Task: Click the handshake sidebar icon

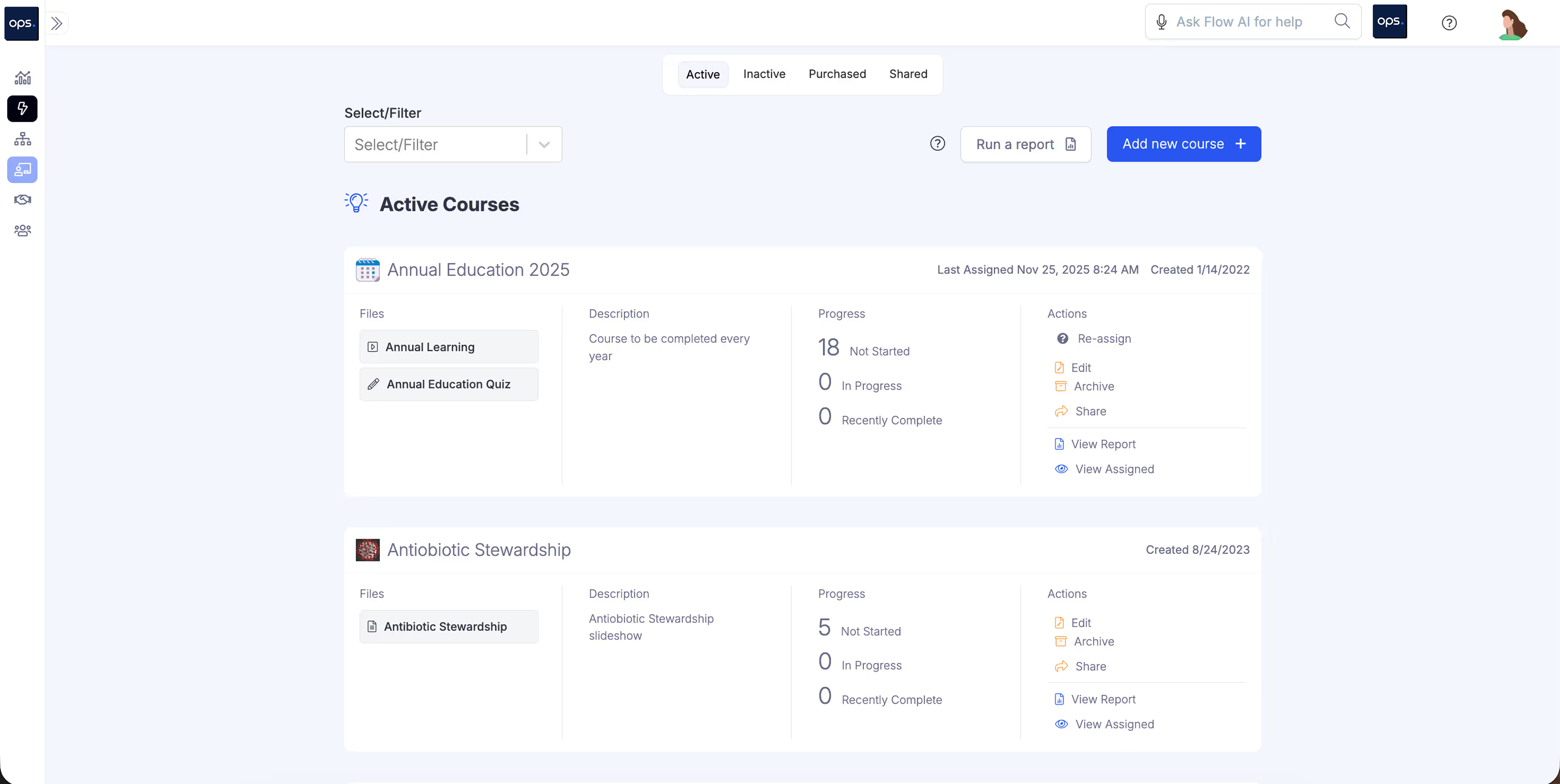Action: pos(22,200)
